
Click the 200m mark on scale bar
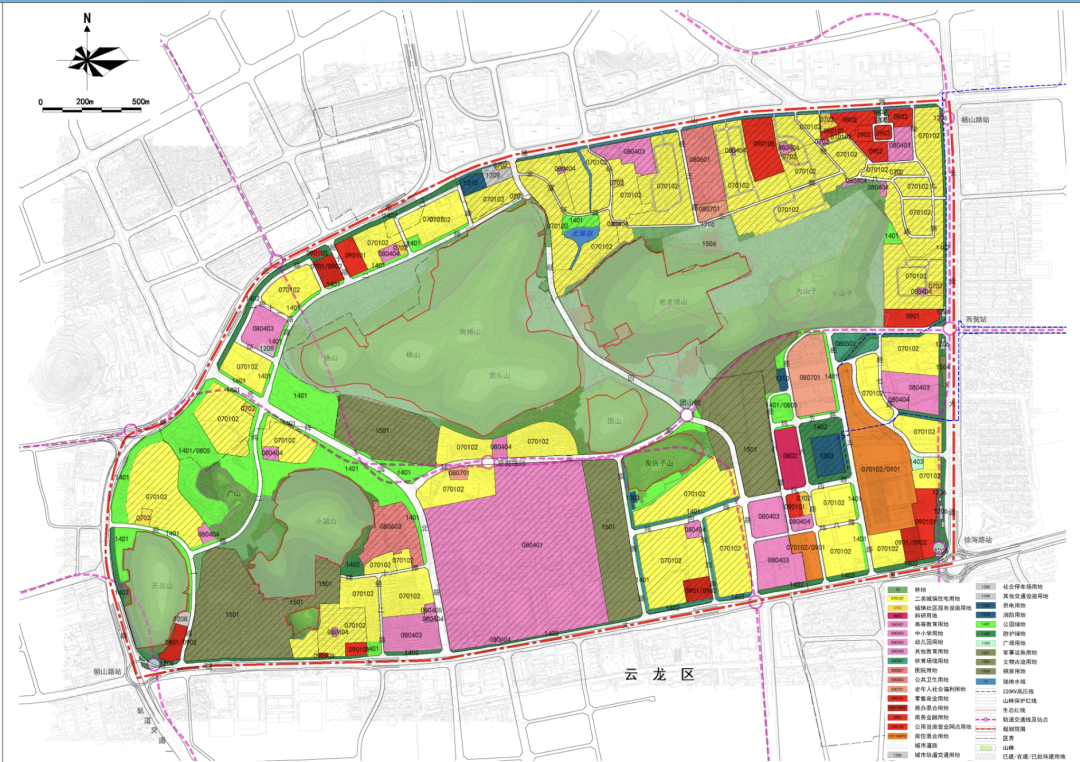[x=85, y=101]
